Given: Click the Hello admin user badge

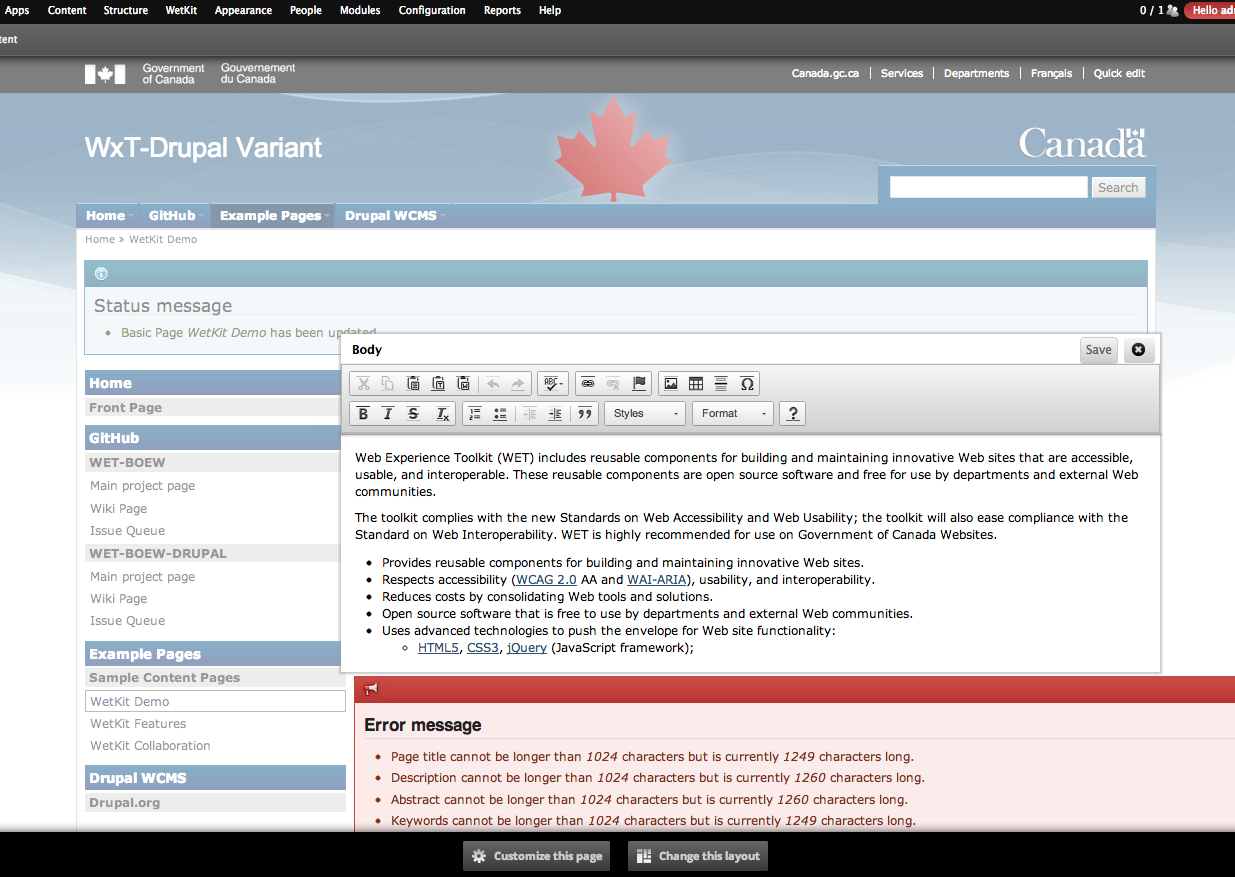Looking at the screenshot, I should point(1210,10).
